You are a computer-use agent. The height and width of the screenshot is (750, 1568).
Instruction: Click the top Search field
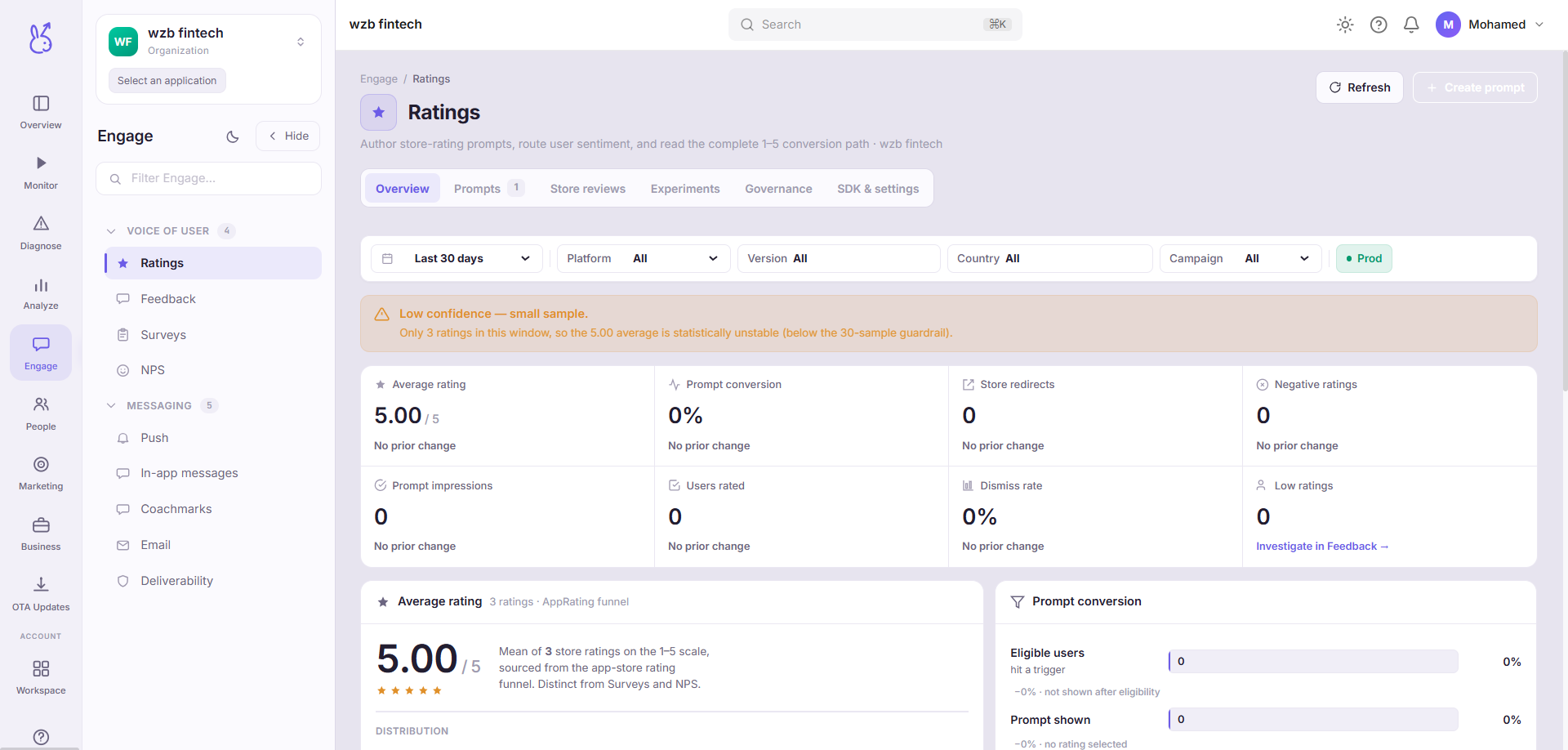click(875, 25)
